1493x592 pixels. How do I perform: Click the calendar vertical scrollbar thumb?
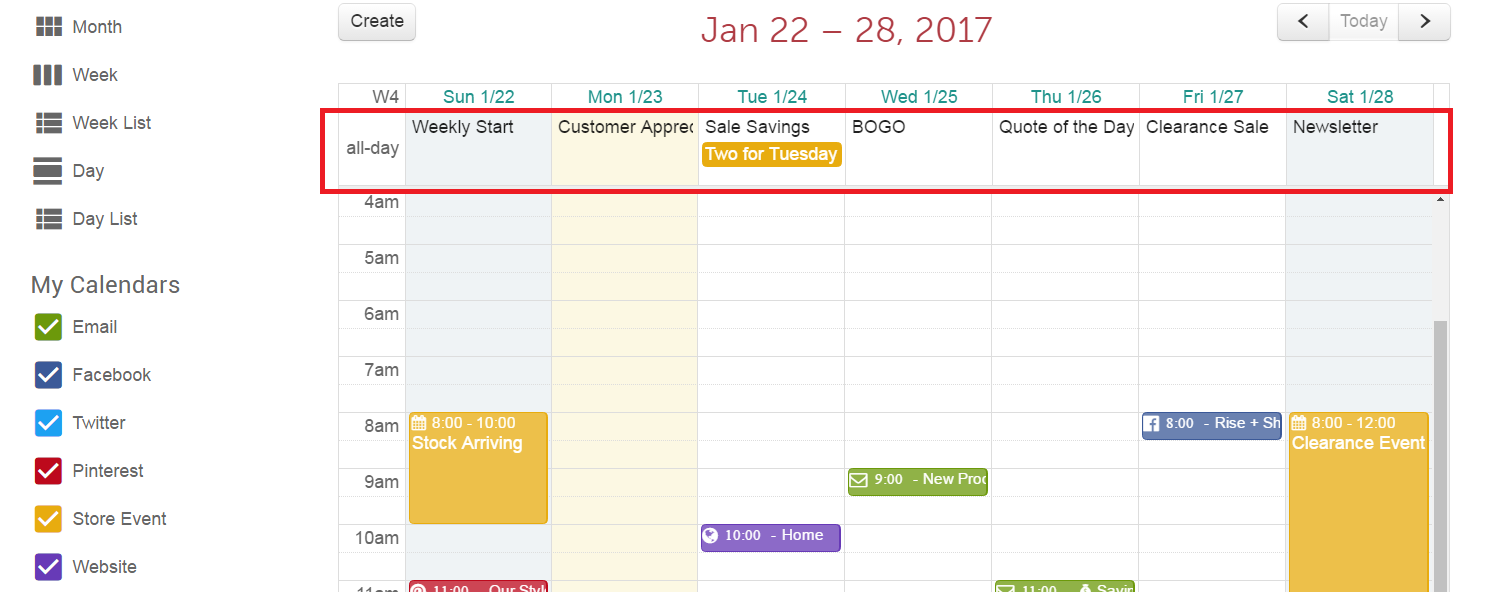click(1440, 456)
